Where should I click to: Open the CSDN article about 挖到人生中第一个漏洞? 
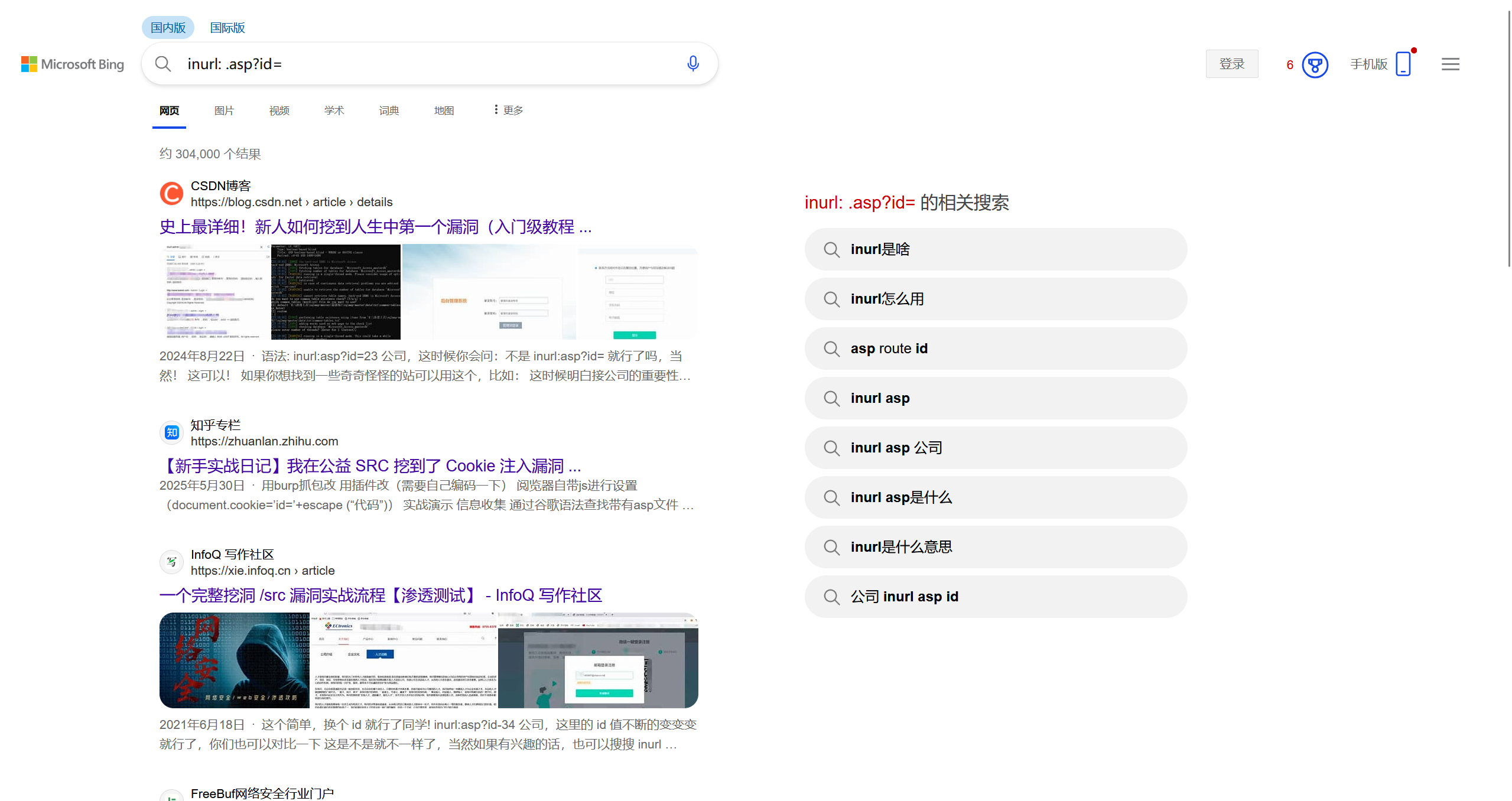[x=375, y=227]
